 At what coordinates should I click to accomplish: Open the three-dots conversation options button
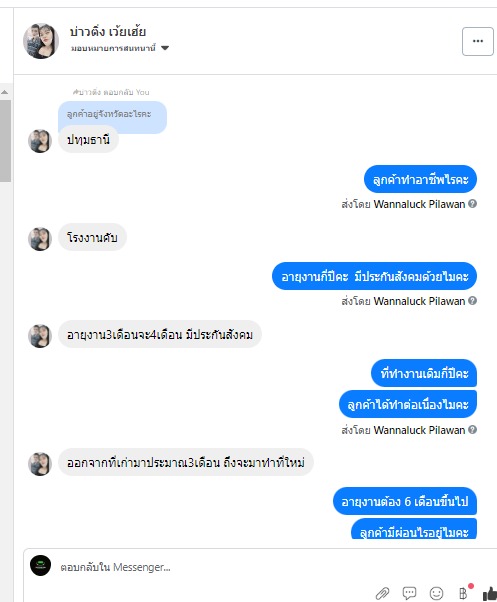(477, 41)
